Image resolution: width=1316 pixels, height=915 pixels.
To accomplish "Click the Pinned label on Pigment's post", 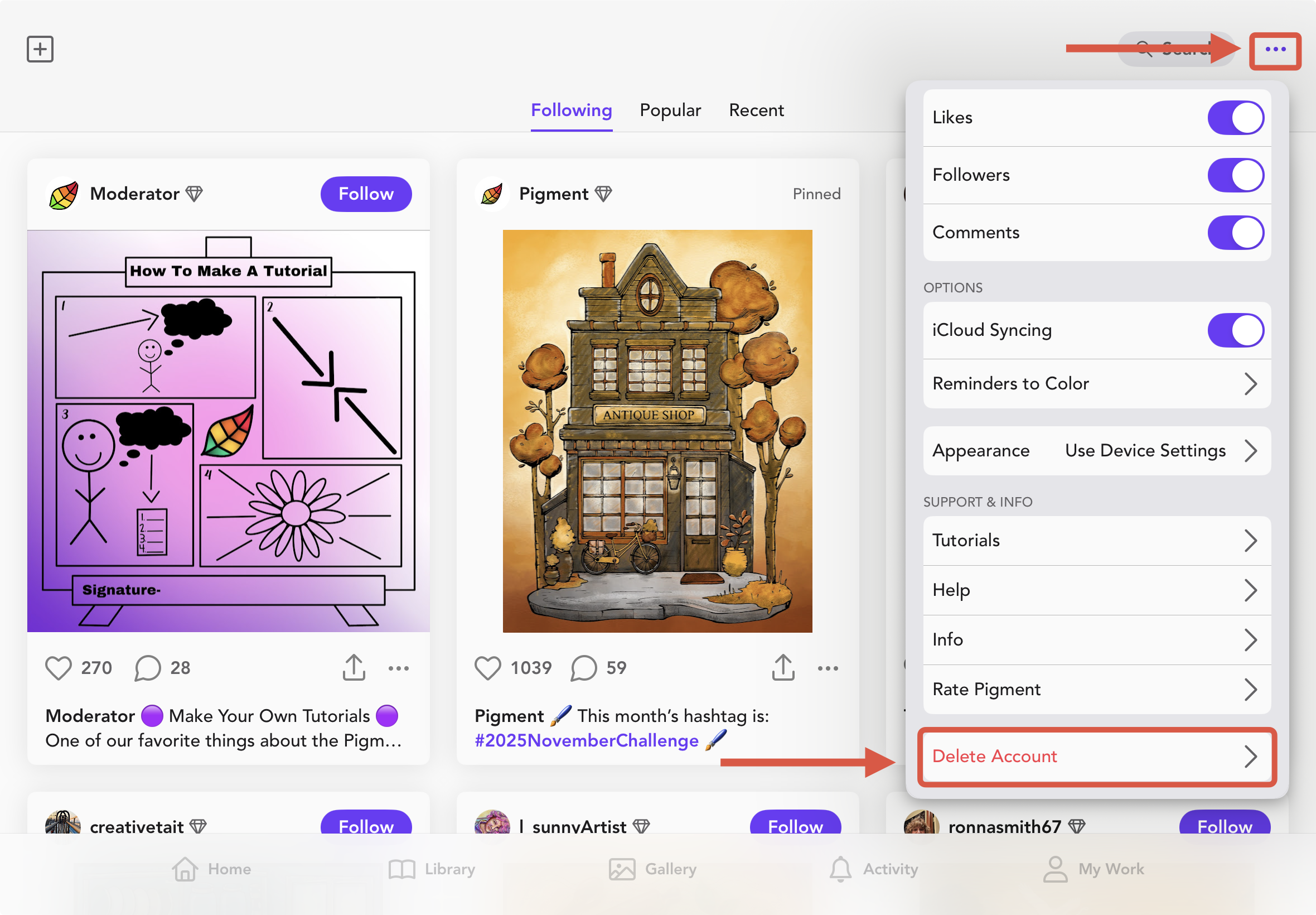I will (x=816, y=194).
